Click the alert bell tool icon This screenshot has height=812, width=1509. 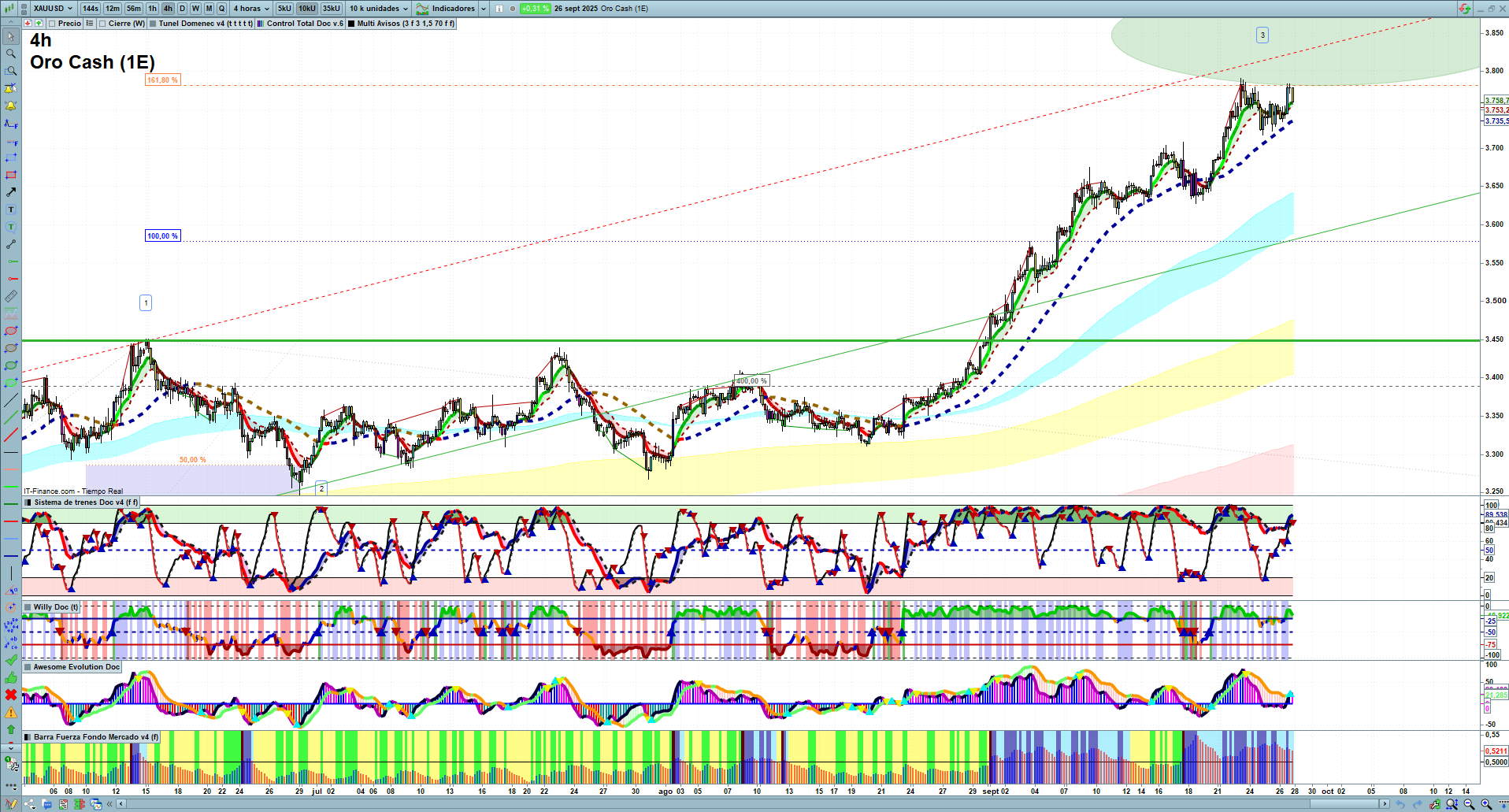point(11,106)
